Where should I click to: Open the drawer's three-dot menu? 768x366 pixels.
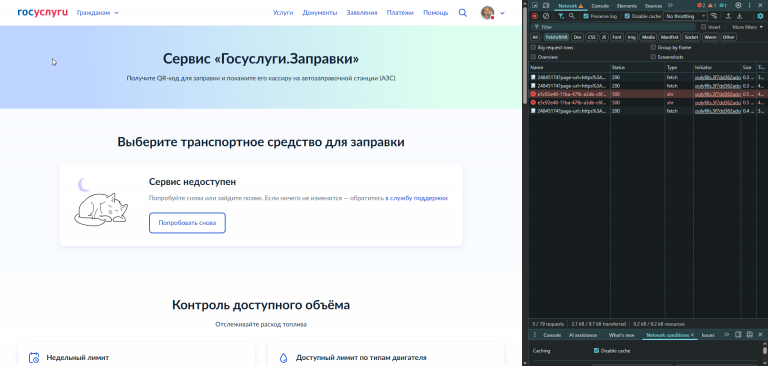(x=534, y=335)
